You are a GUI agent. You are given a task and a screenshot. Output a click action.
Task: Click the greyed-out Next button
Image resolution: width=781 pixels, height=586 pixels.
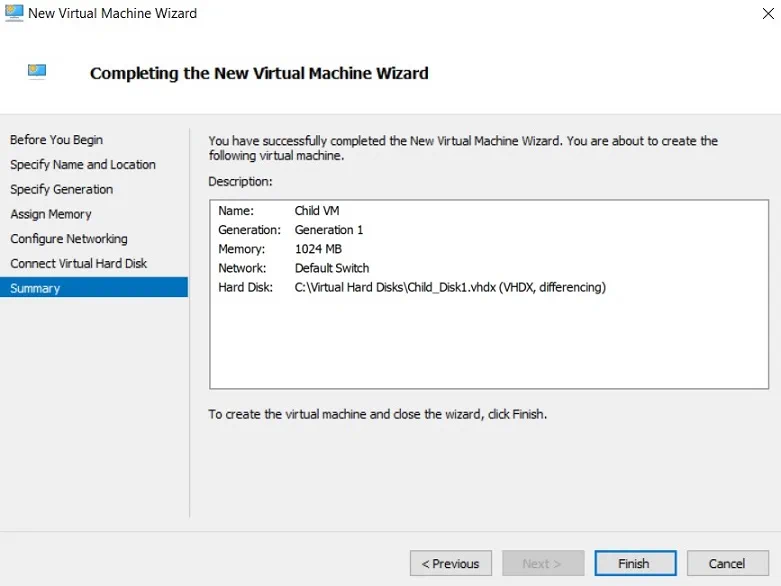click(x=543, y=563)
